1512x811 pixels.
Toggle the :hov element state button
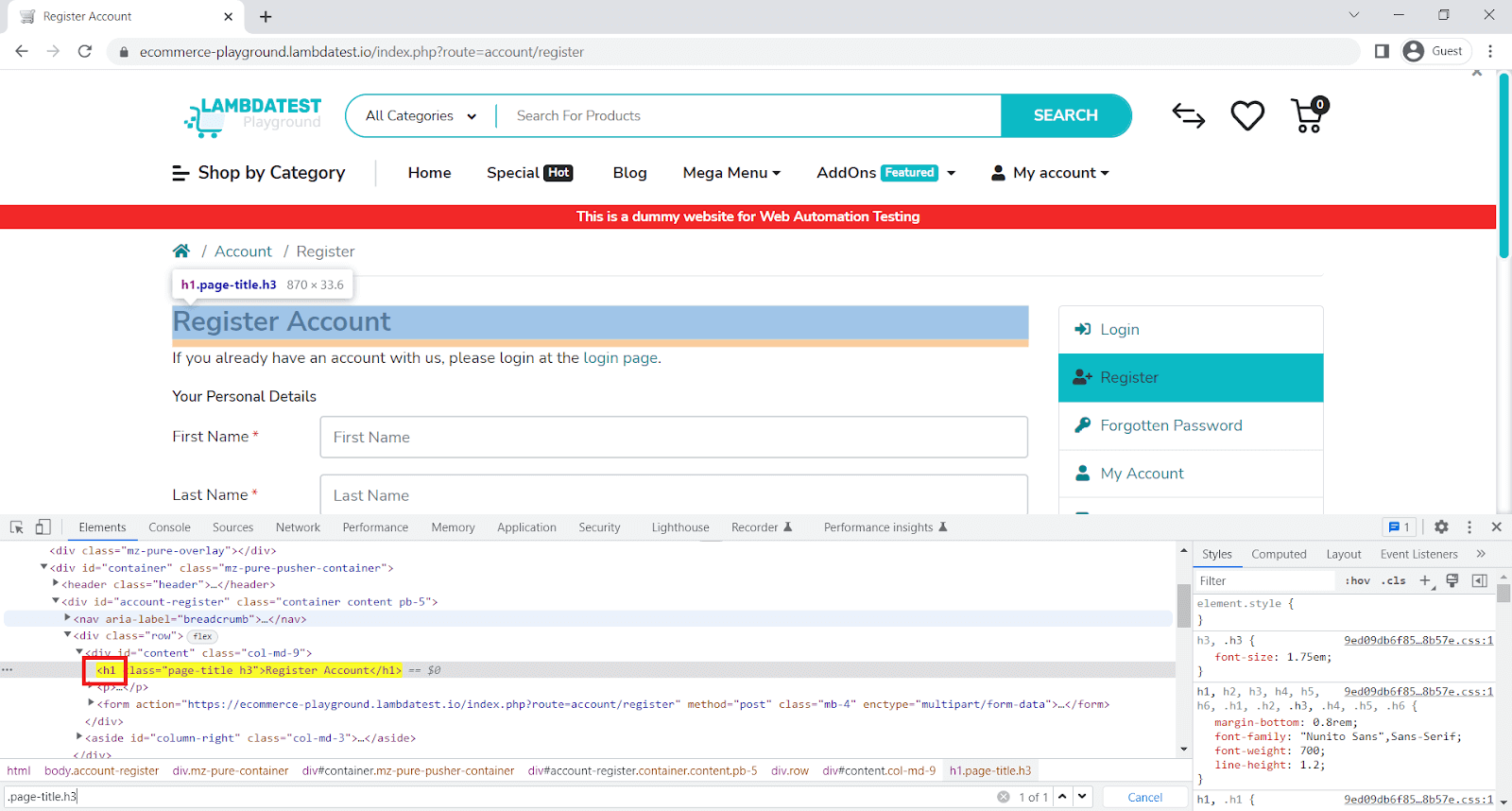[1358, 580]
